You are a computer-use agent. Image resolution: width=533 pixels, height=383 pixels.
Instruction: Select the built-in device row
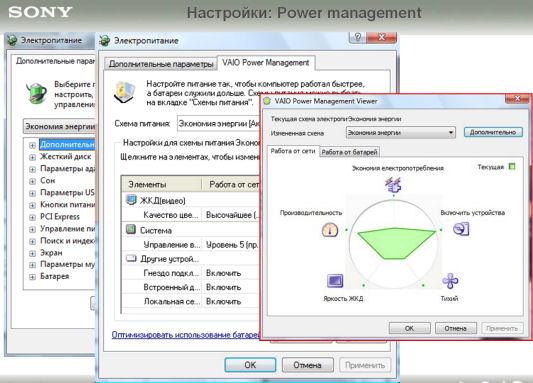191,287
